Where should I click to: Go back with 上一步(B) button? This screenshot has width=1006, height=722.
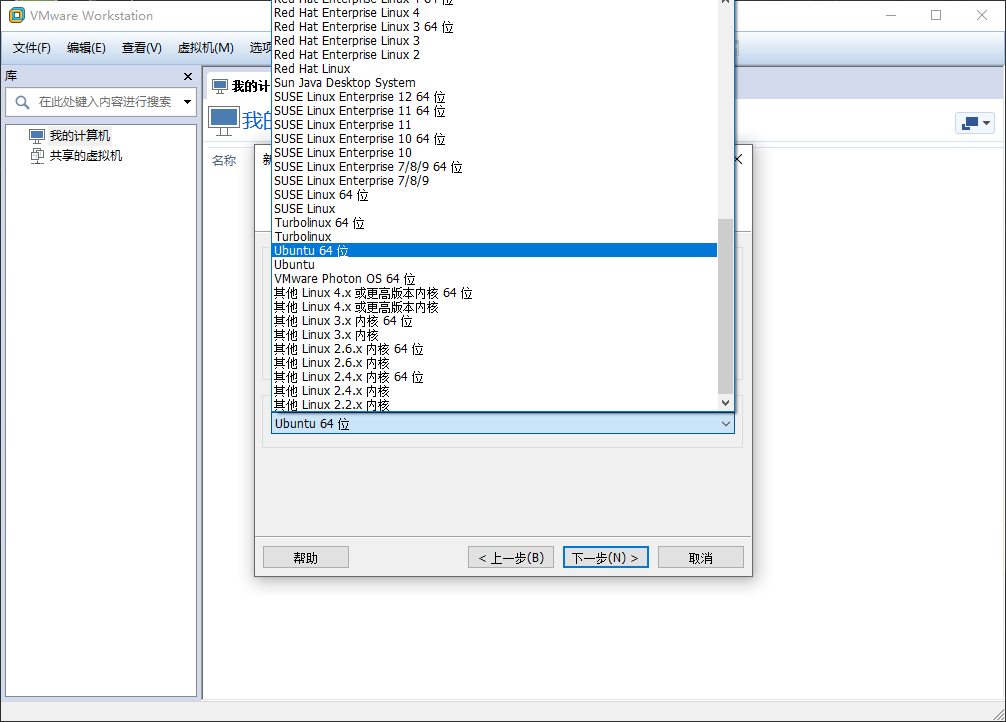(511, 558)
